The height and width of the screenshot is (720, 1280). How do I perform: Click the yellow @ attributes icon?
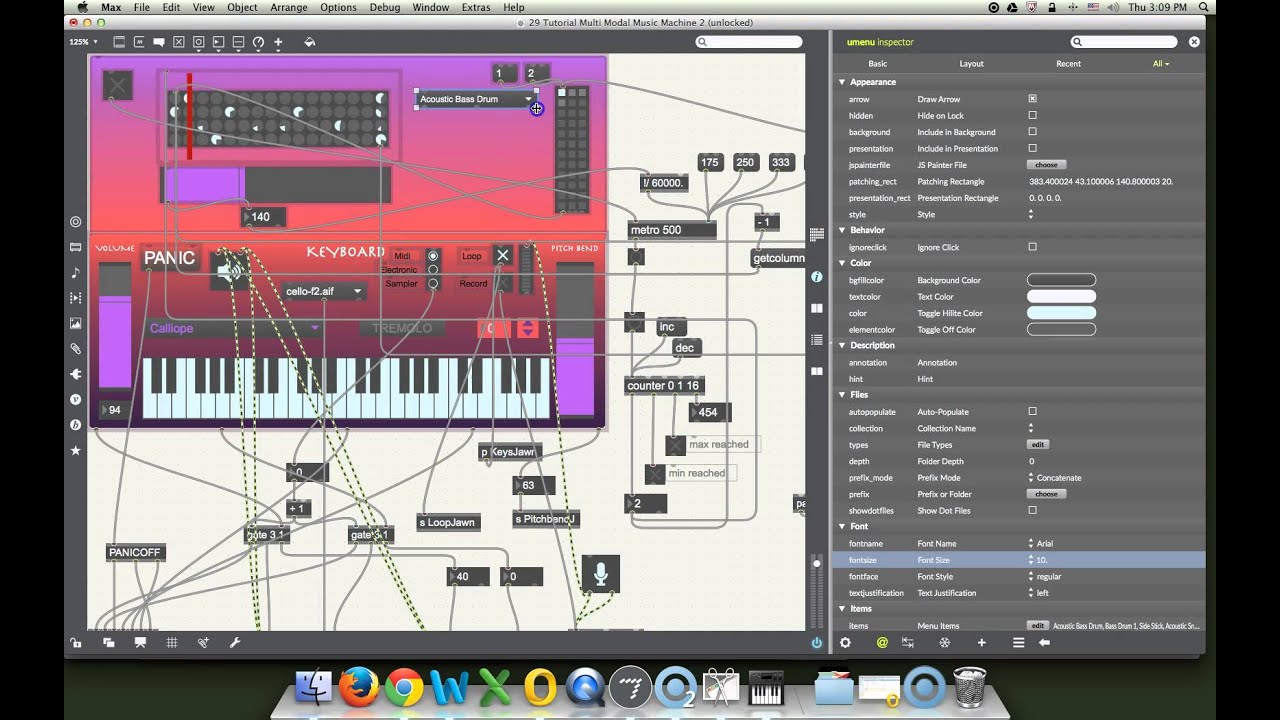pyautogui.click(x=882, y=643)
